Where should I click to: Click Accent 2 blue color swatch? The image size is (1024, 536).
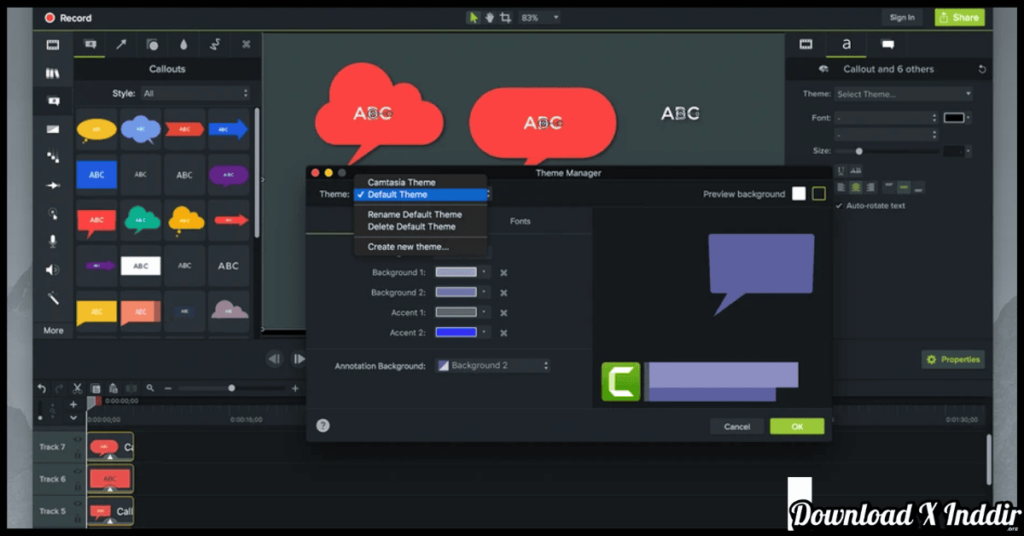456,332
